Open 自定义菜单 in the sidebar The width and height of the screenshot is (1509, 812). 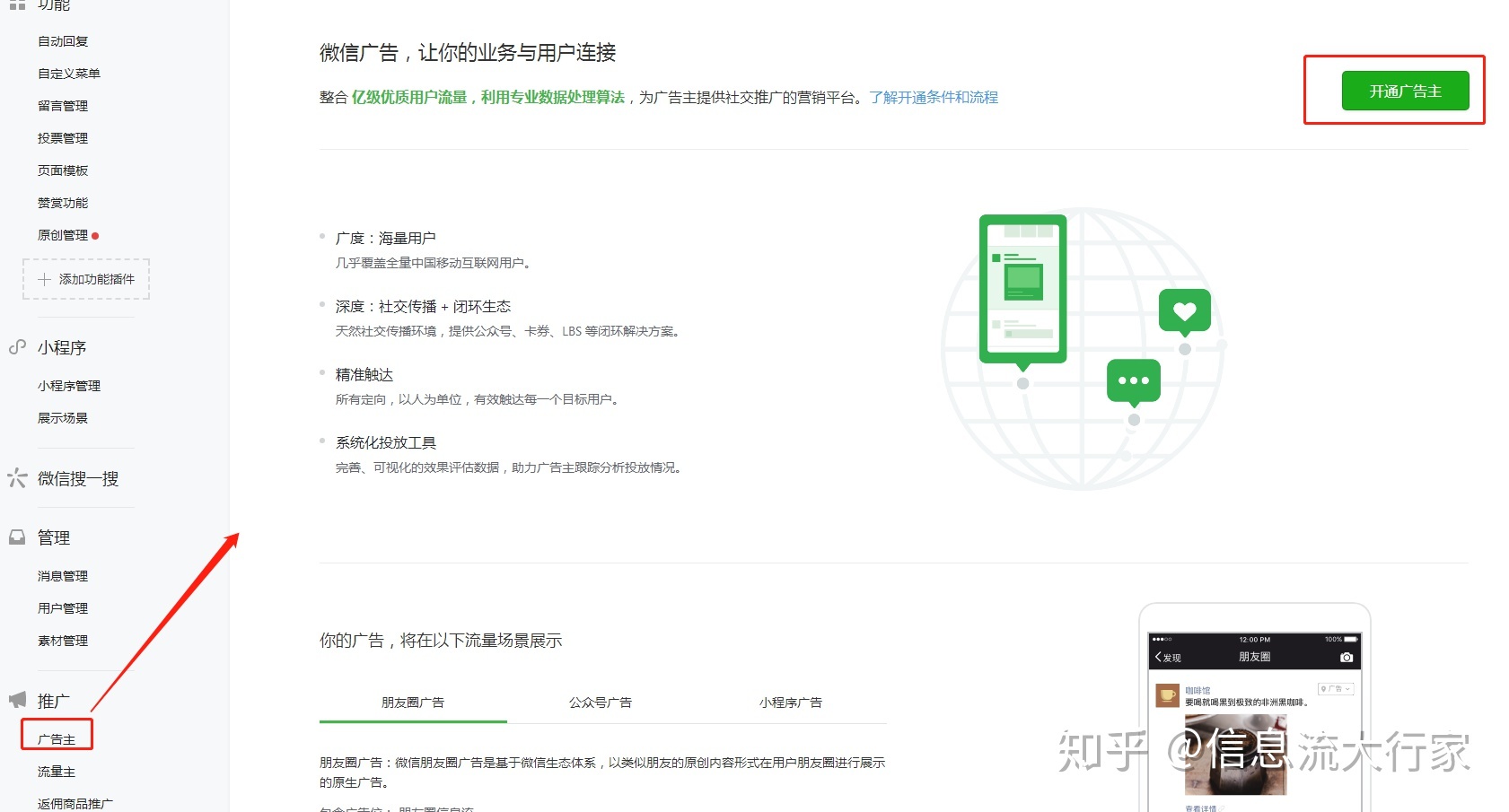(x=69, y=74)
